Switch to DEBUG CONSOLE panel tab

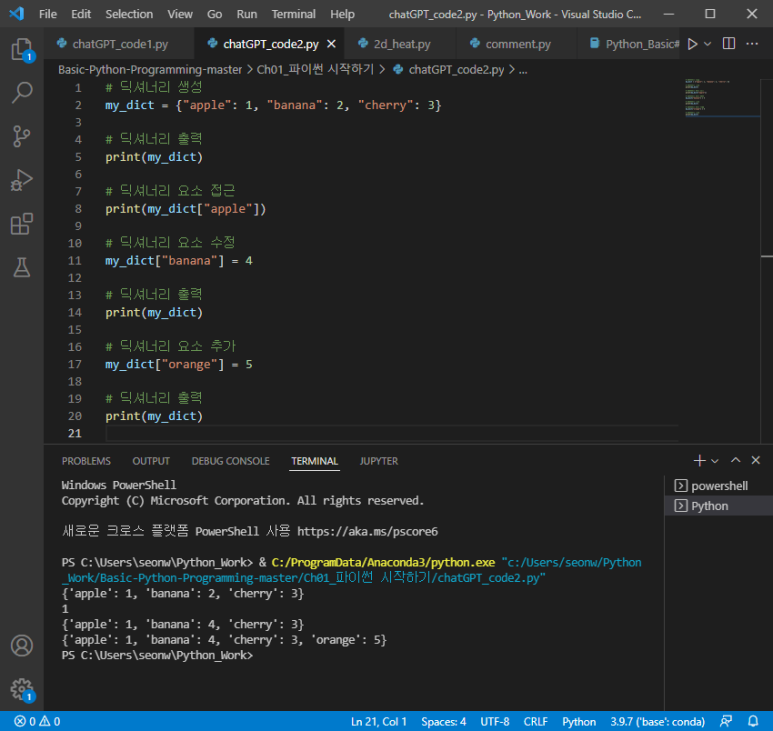click(230, 461)
